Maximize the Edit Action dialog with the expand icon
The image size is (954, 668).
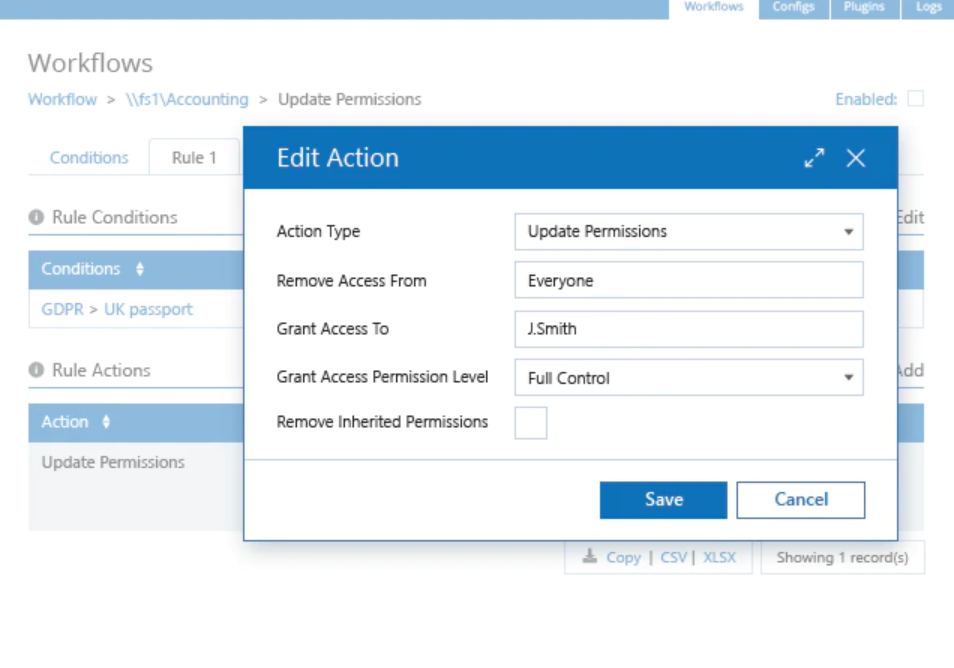point(814,156)
